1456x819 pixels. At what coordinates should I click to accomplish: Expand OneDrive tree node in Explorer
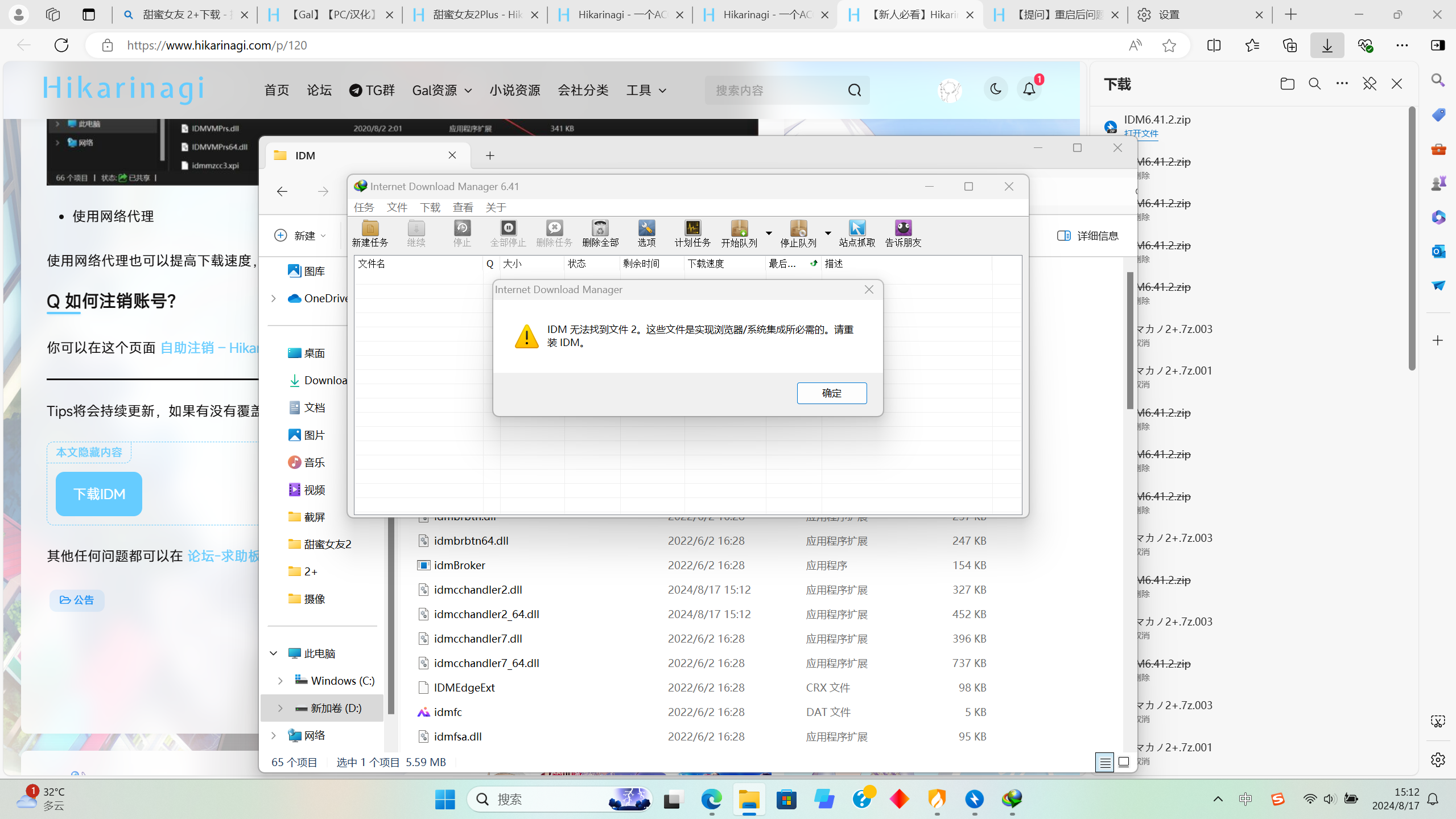coord(274,298)
